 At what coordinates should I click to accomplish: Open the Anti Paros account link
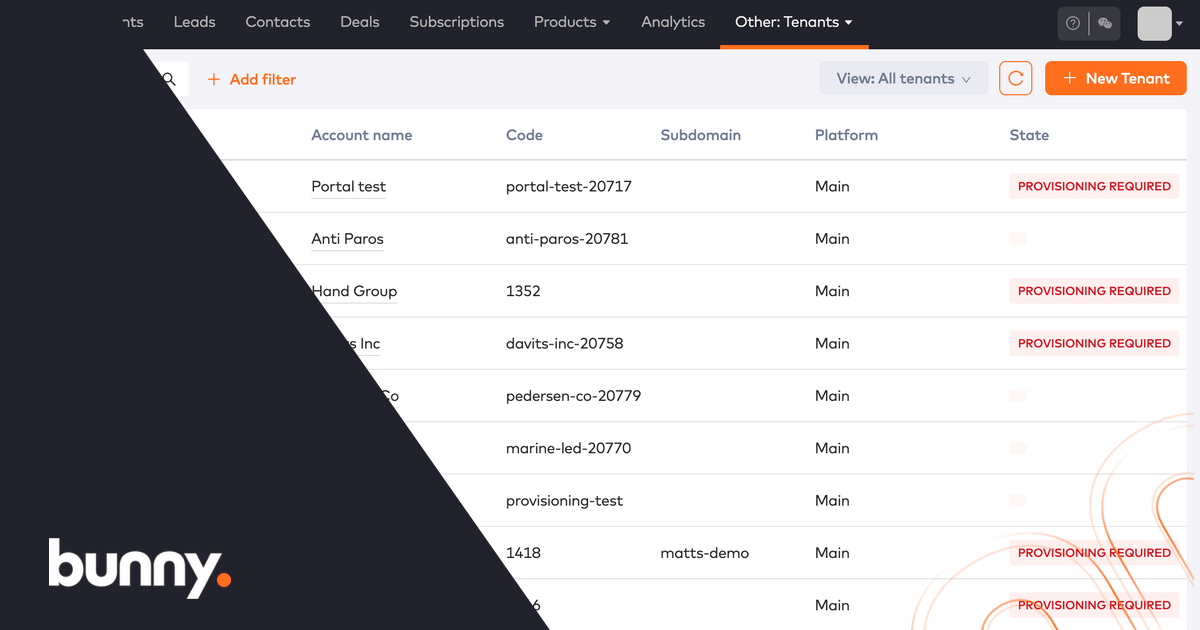coord(347,239)
